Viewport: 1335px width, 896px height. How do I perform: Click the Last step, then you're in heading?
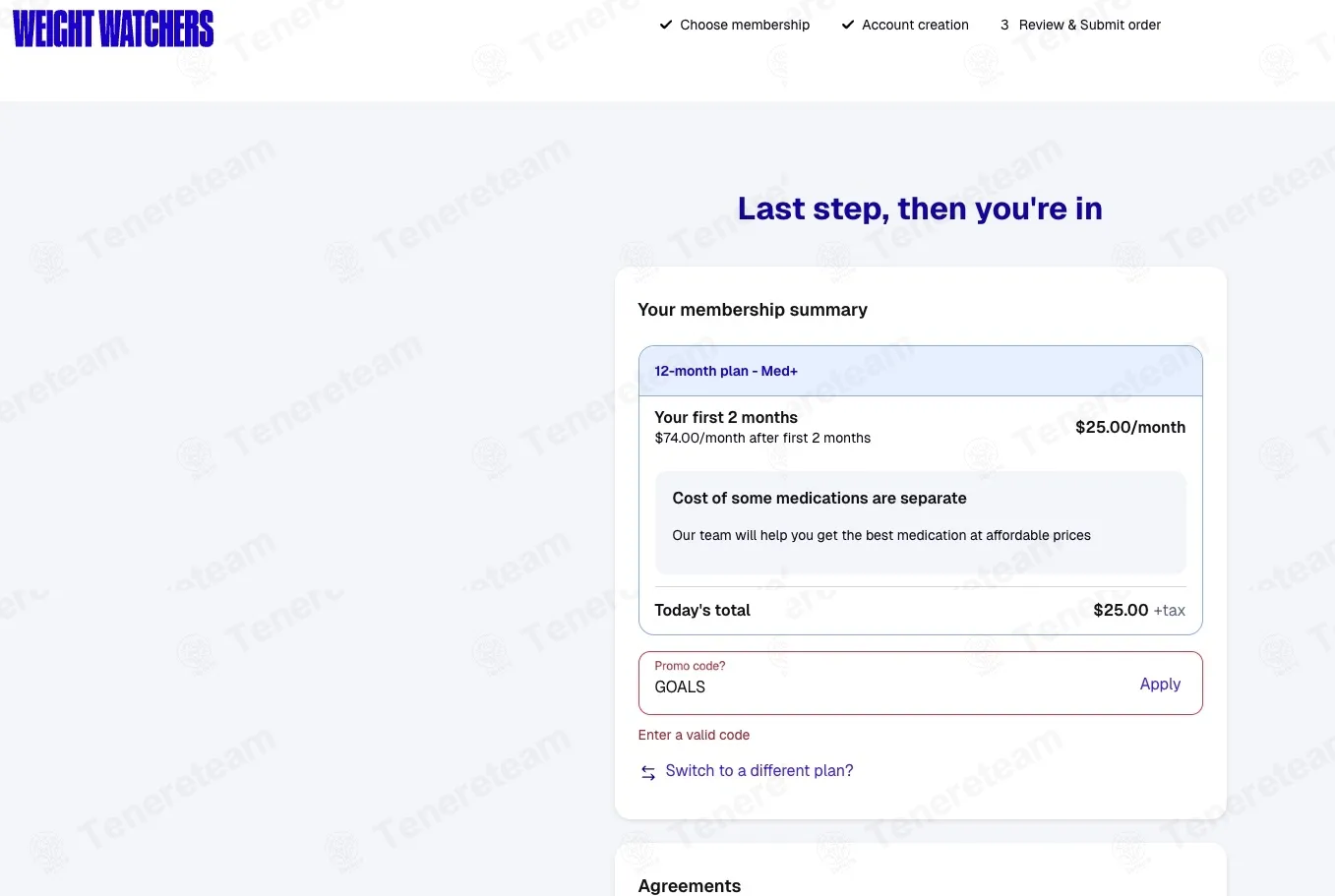pos(920,209)
